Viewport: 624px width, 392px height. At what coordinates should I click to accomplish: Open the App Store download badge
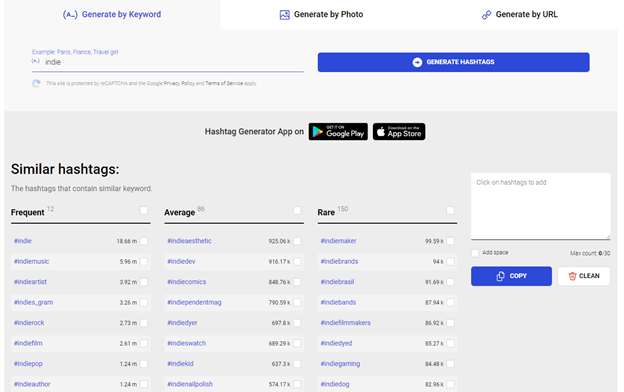click(x=399, y=132)
